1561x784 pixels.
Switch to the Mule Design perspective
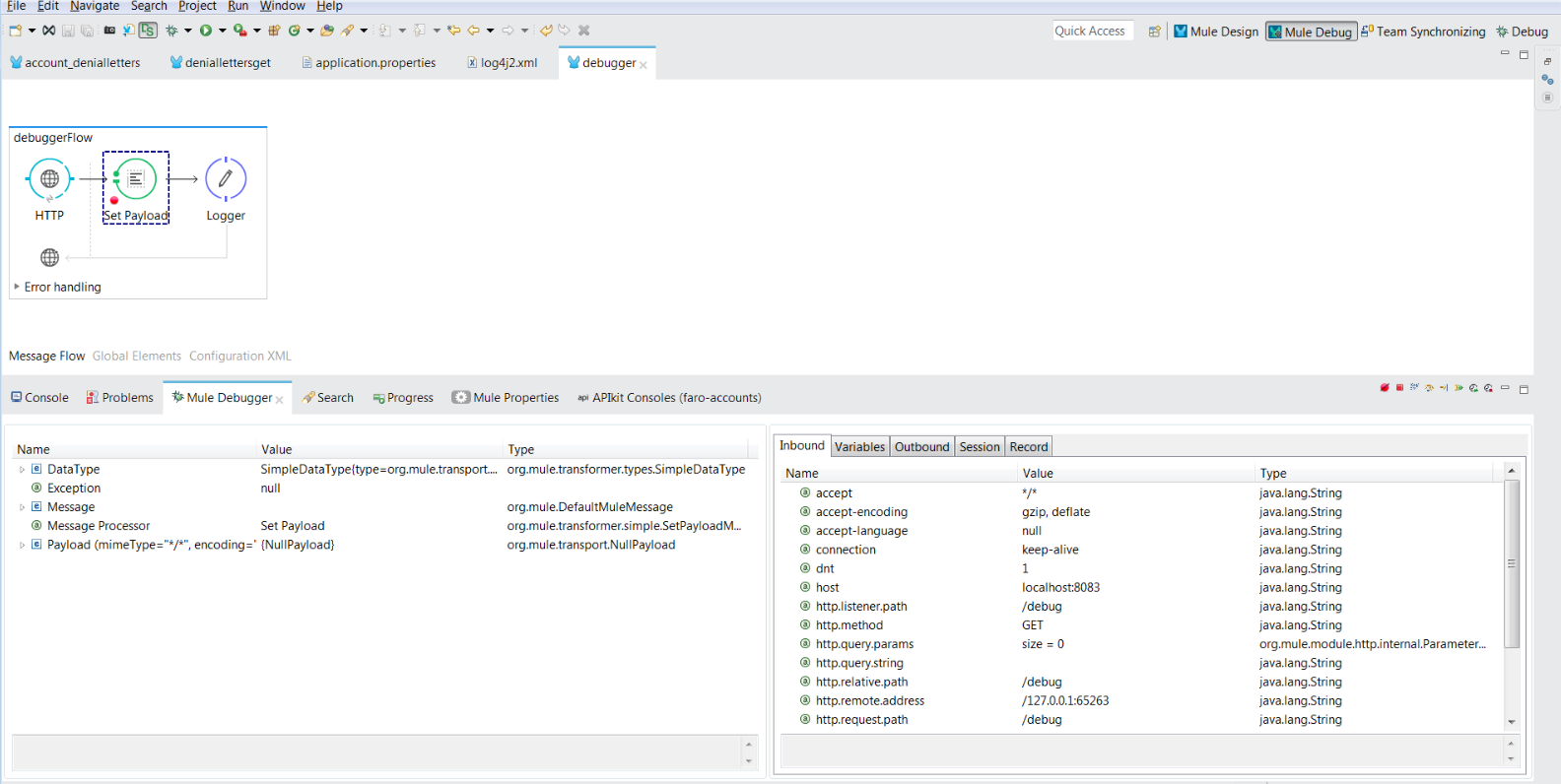coord(1216,32)
